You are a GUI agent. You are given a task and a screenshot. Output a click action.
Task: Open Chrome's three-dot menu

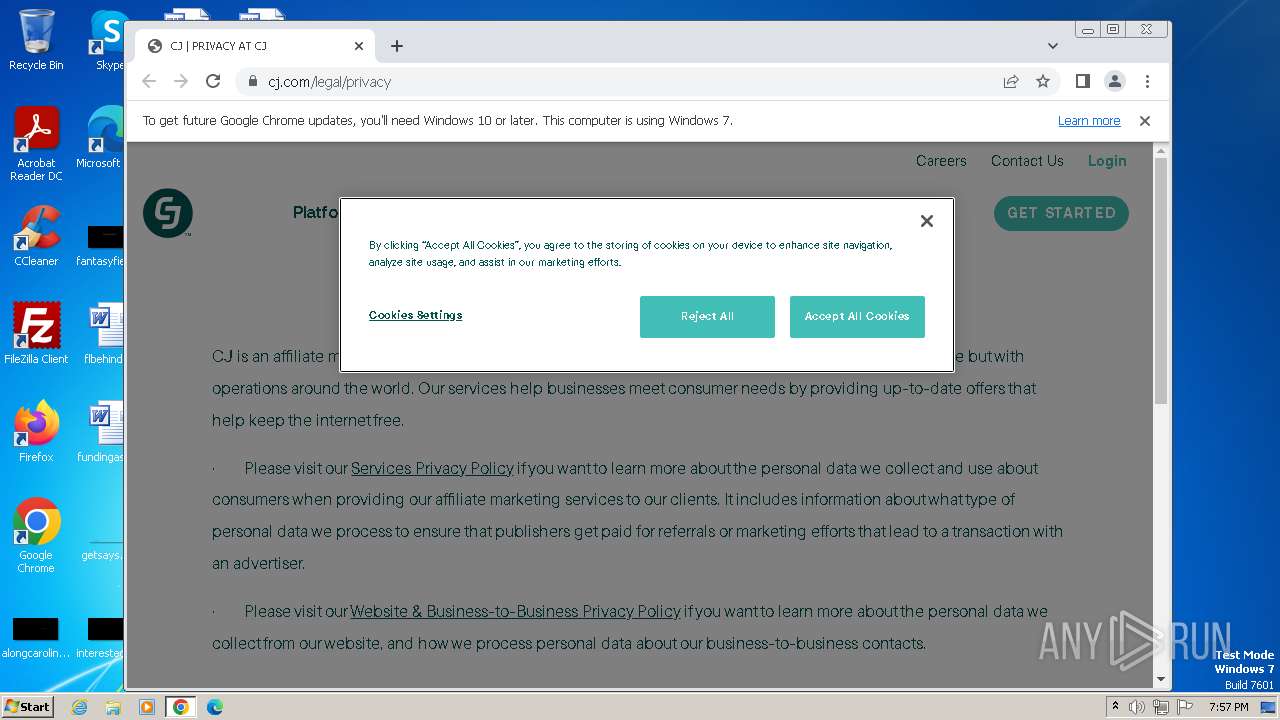coord(1147,82)
